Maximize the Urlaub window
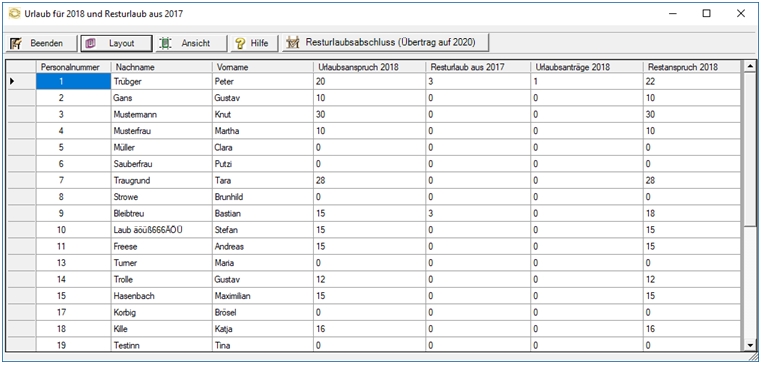761x366 pixels. (x=707, y=14)
